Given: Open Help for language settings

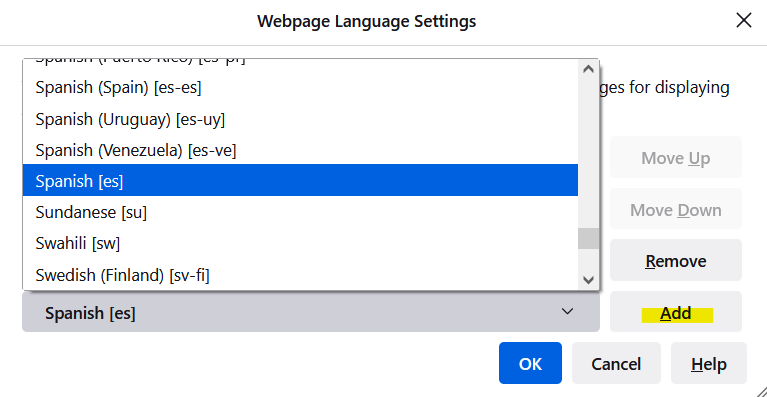Looking at the screenshot, I should [x=709, y=363].
